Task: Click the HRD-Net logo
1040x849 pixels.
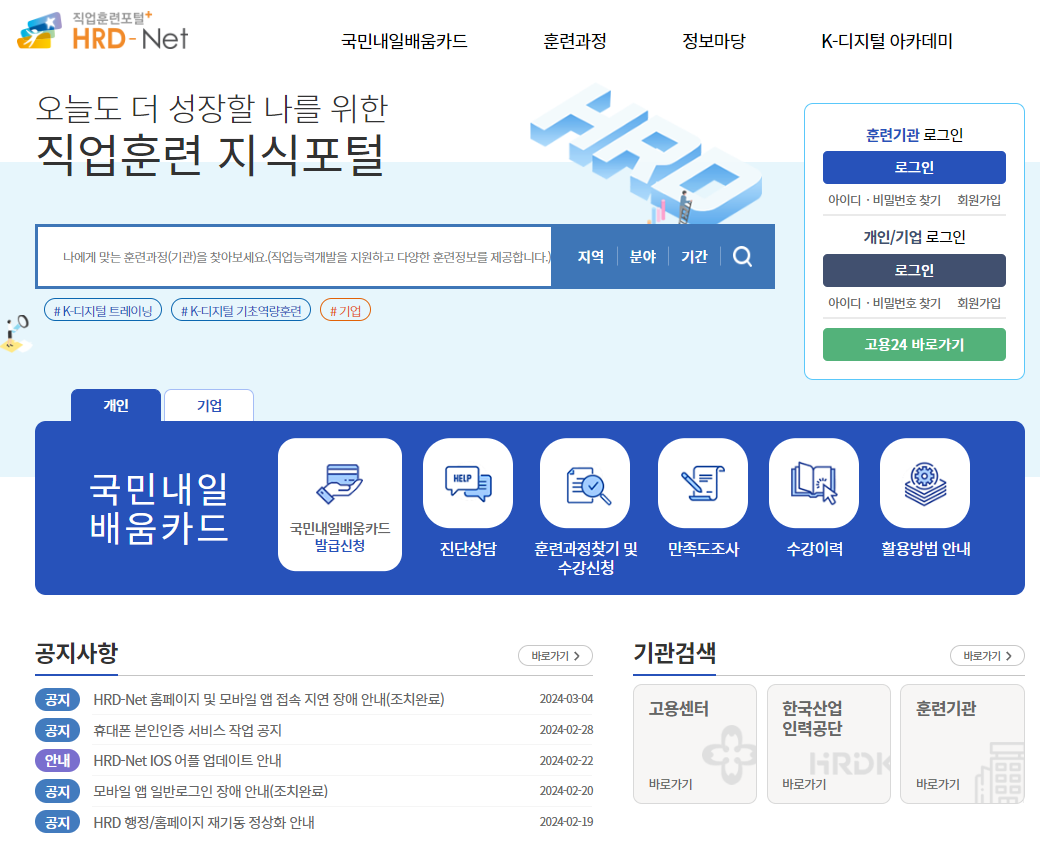Action: pyautogui.click(x=103, y=31)
